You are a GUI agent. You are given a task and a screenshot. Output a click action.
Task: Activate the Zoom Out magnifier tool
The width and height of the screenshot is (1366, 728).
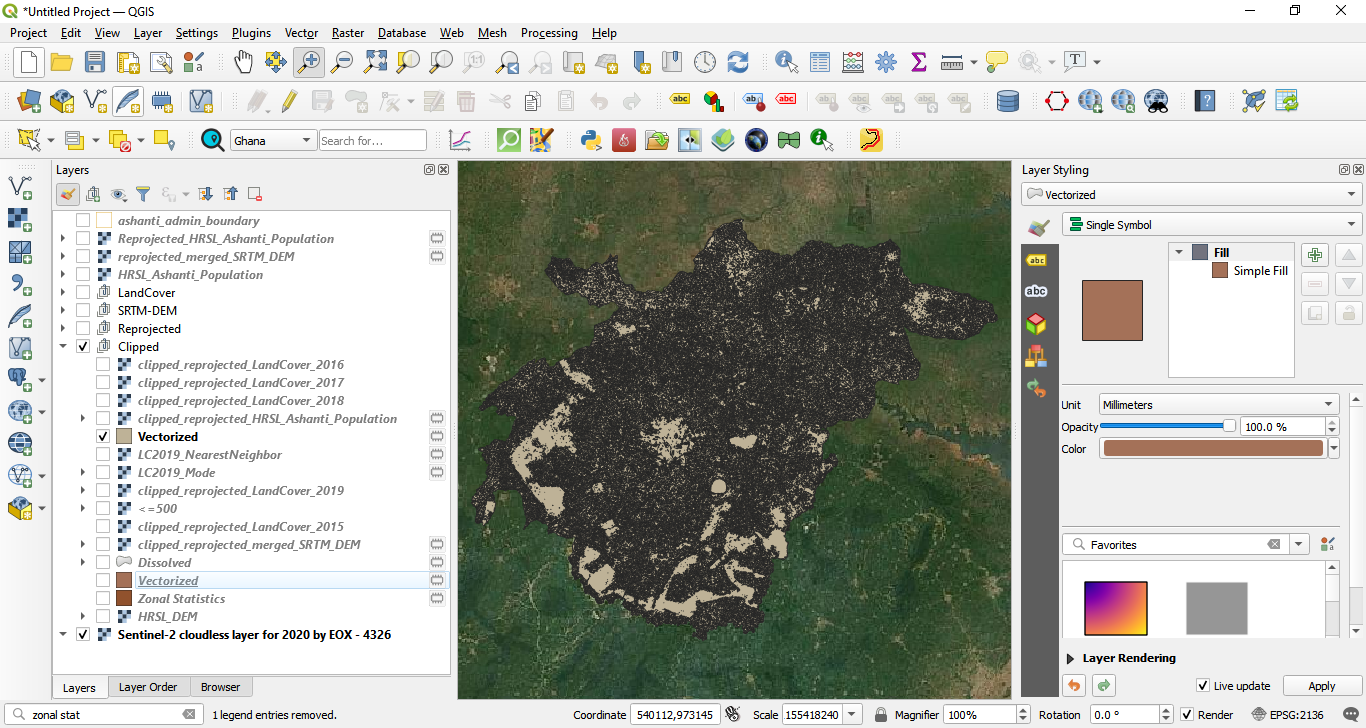tap(342, 62)
